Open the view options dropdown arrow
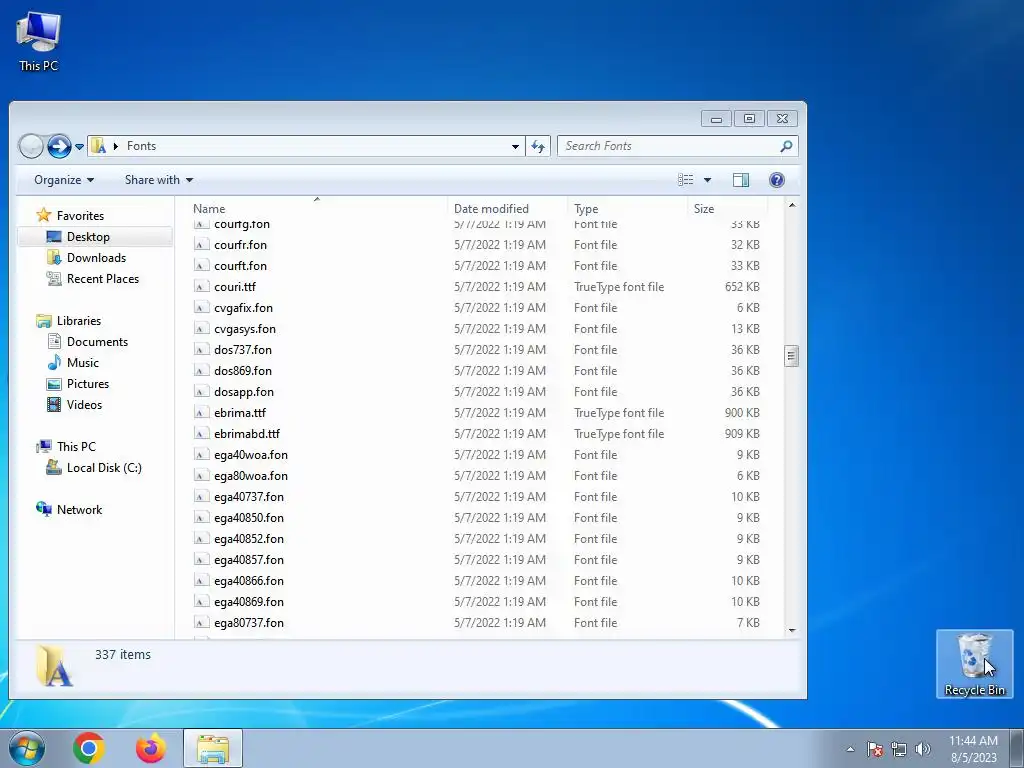Viewport: 1024px width, 768px height. coord(707,180)
